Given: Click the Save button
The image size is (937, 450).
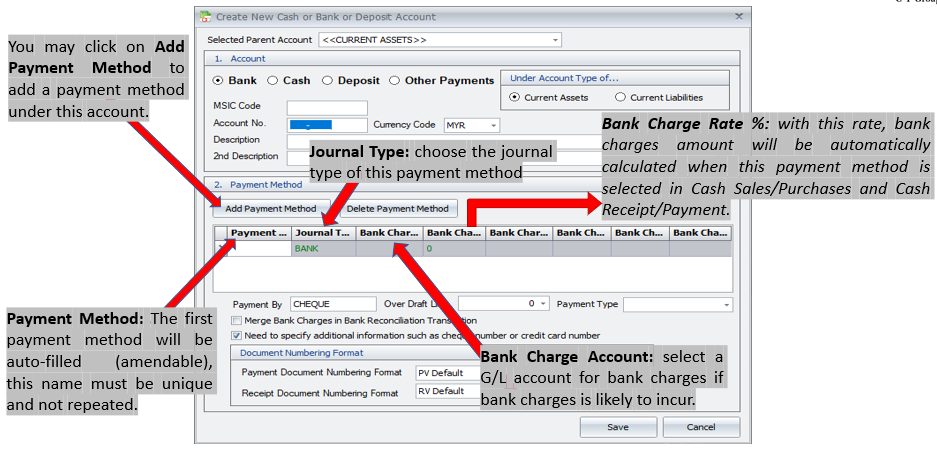Looking at the screenshot, I should coord(618,427).
